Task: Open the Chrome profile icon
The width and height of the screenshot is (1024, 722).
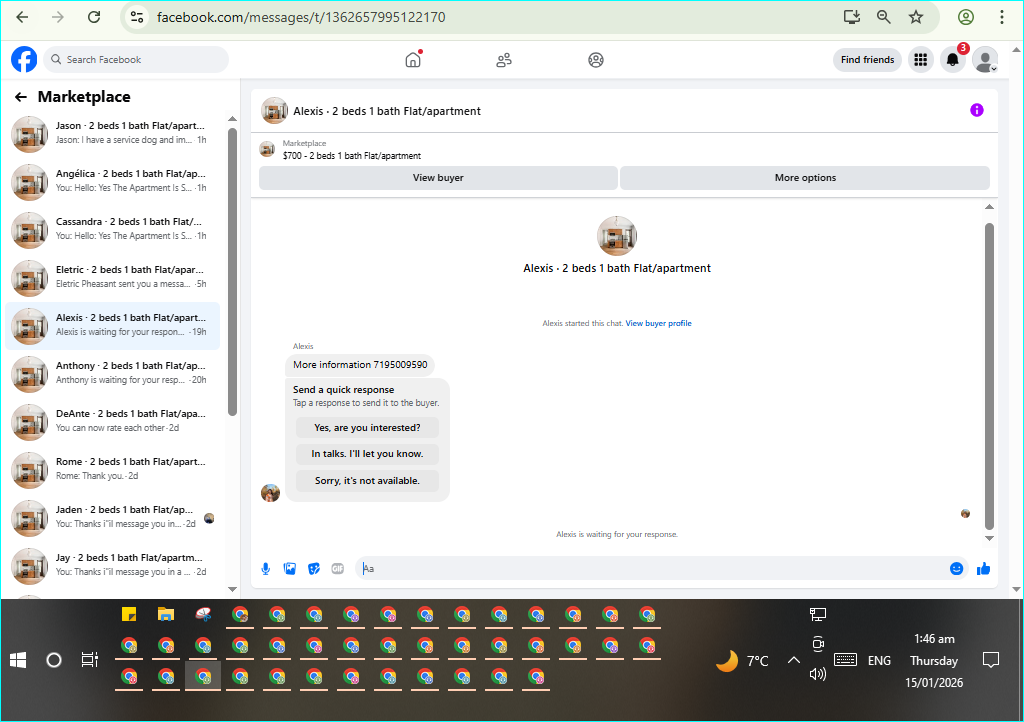Action: (x=966, y=17)
